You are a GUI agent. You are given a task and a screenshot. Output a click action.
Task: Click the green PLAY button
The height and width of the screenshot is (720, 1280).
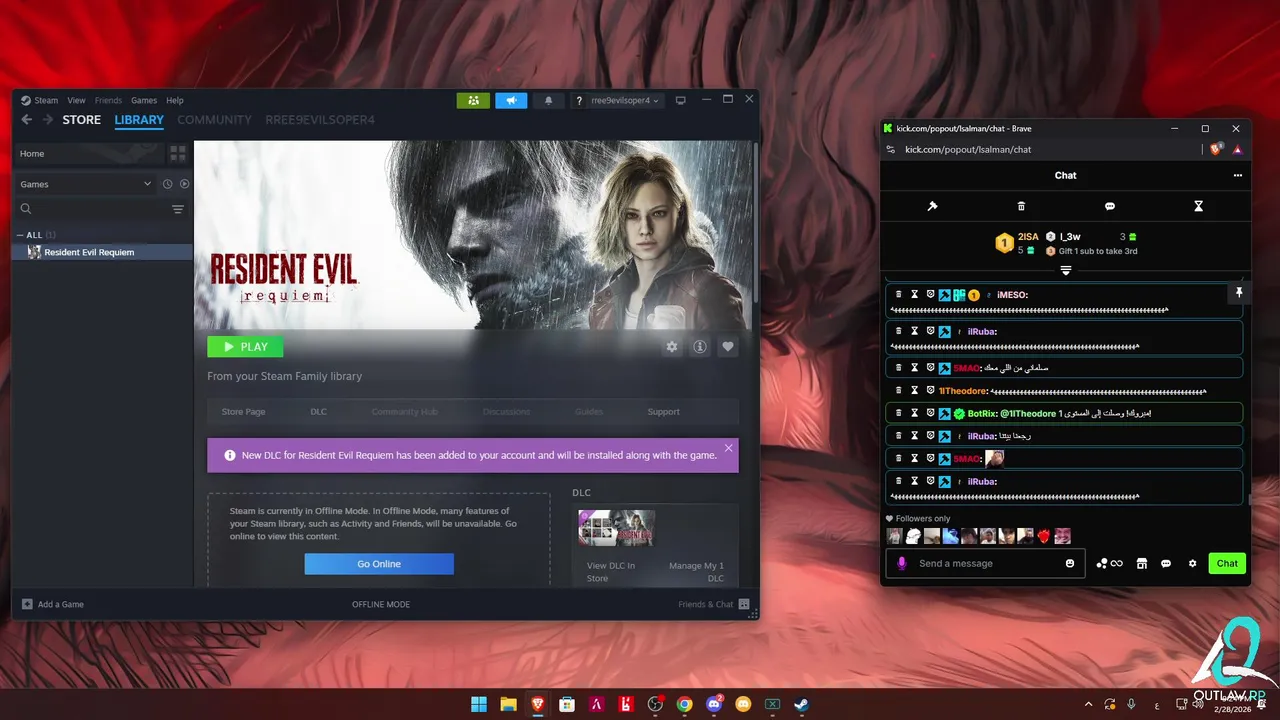point(245,347)
